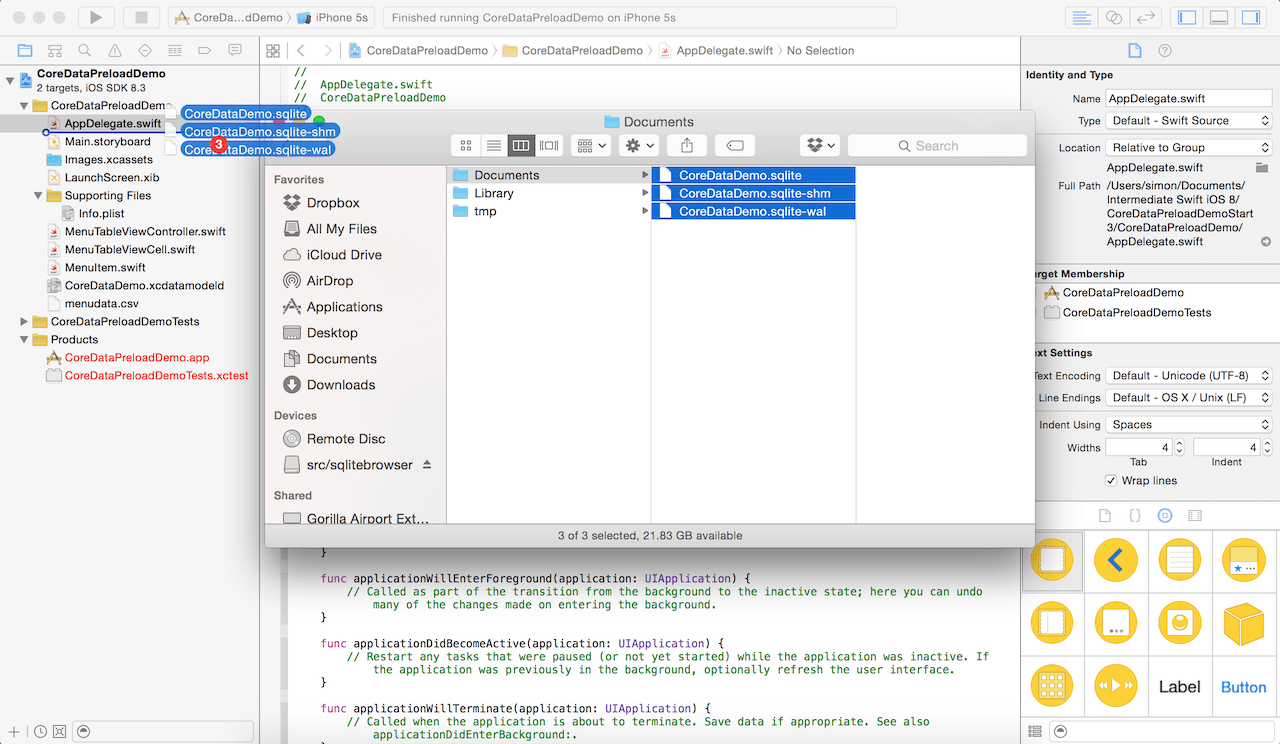Open the Quick Help inspector
This screenshot has width=1280, height=744.
coord(1165,51)
